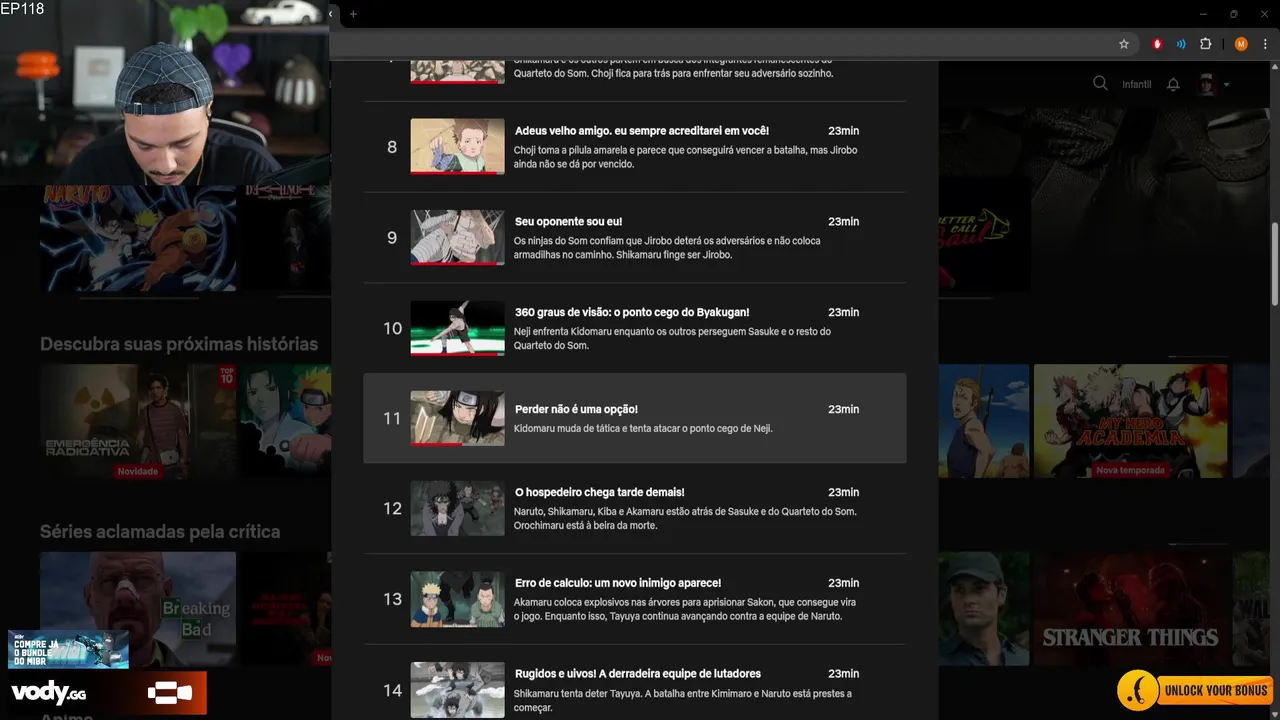Image resolution: width=1280 pixels, height=720 pixels.
Task: Click the 'Compre já o bundle do MIBR' banner
Action: pos(68,649)
